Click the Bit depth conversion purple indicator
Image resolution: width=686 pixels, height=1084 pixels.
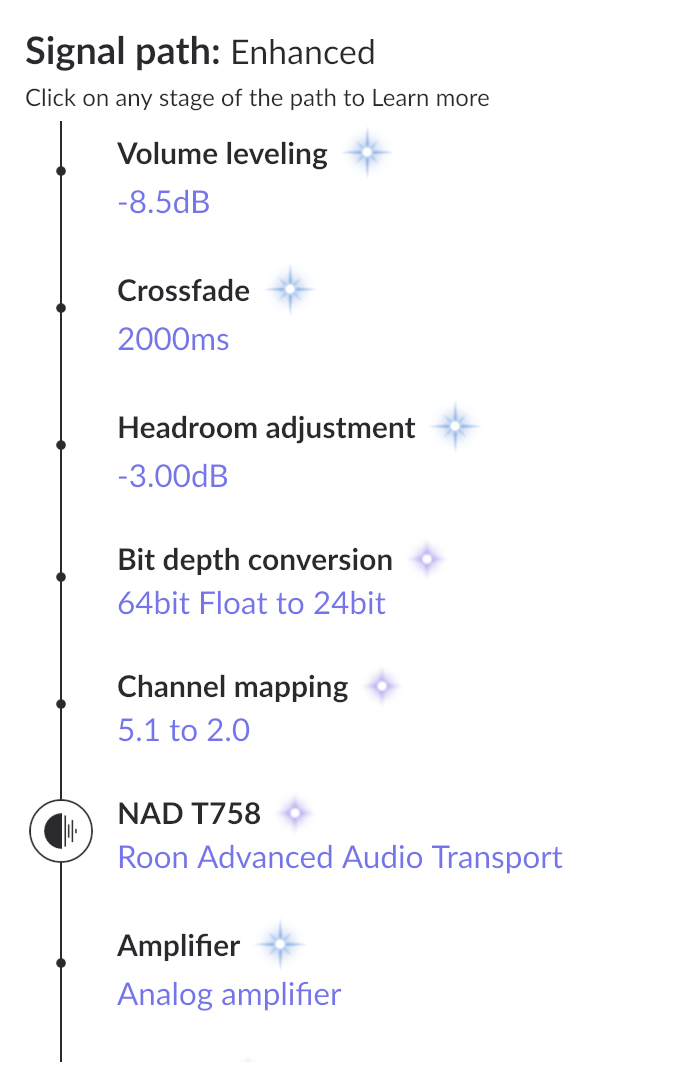(x=427, y=559)
